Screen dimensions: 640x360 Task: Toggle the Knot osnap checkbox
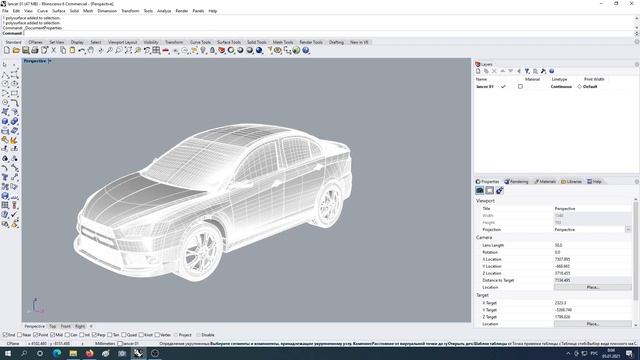[141, 335]
